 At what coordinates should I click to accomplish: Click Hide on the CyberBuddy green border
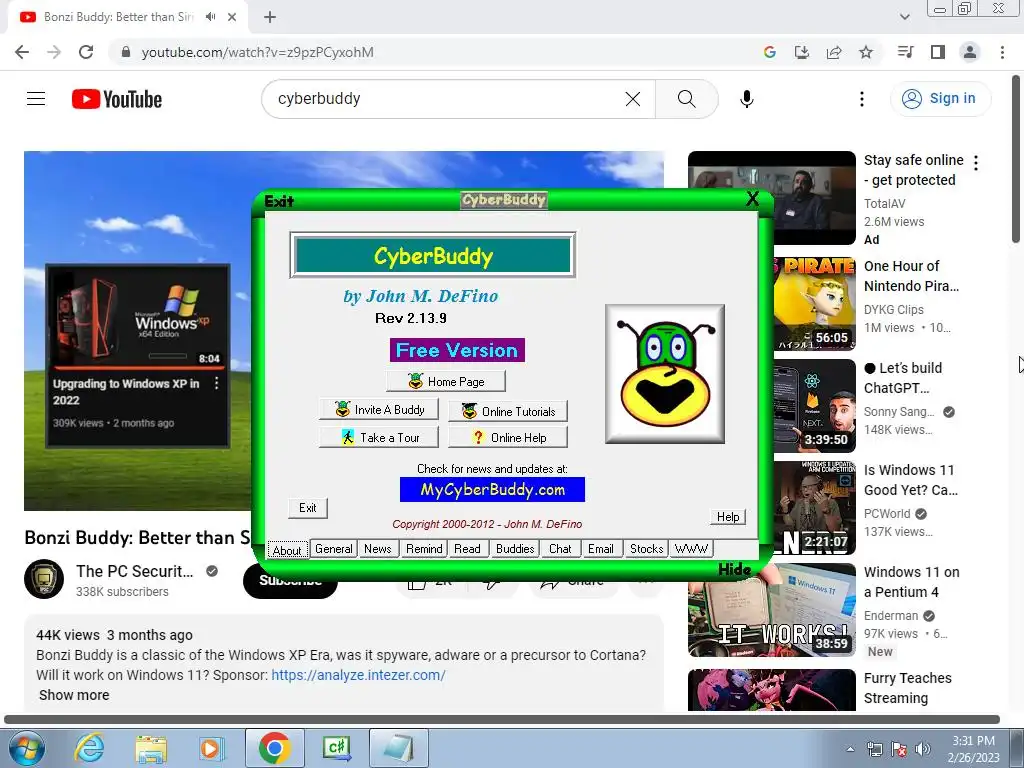(x=735, y=569)
